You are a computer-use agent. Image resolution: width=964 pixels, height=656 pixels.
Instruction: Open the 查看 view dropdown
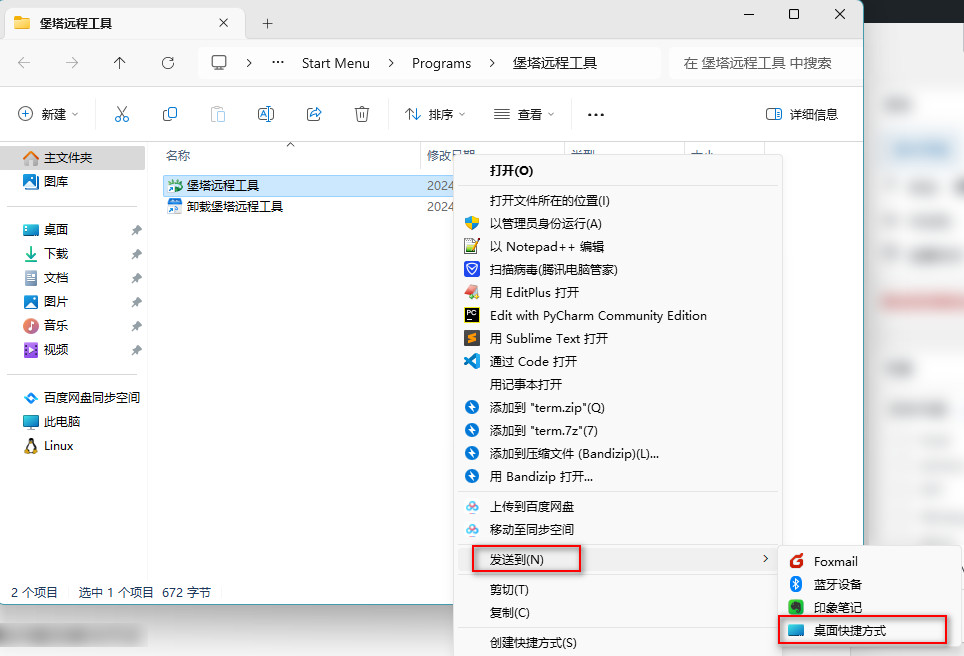523,114
